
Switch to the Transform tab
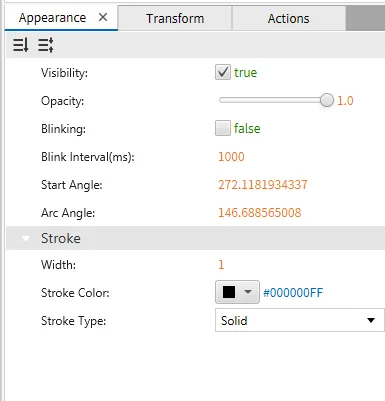tap(175, 18)
